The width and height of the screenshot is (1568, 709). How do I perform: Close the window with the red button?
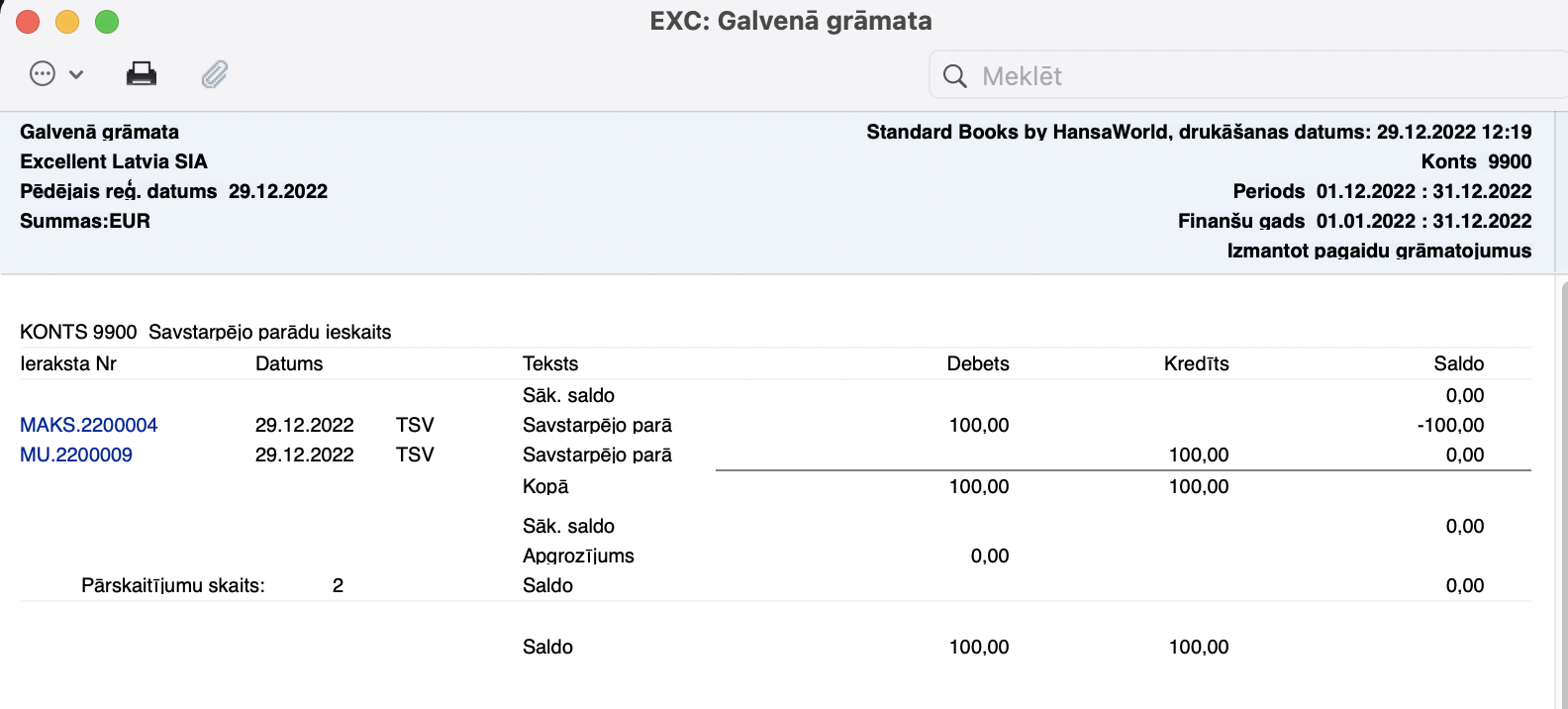pyautogui.click(x=28, y=21)
